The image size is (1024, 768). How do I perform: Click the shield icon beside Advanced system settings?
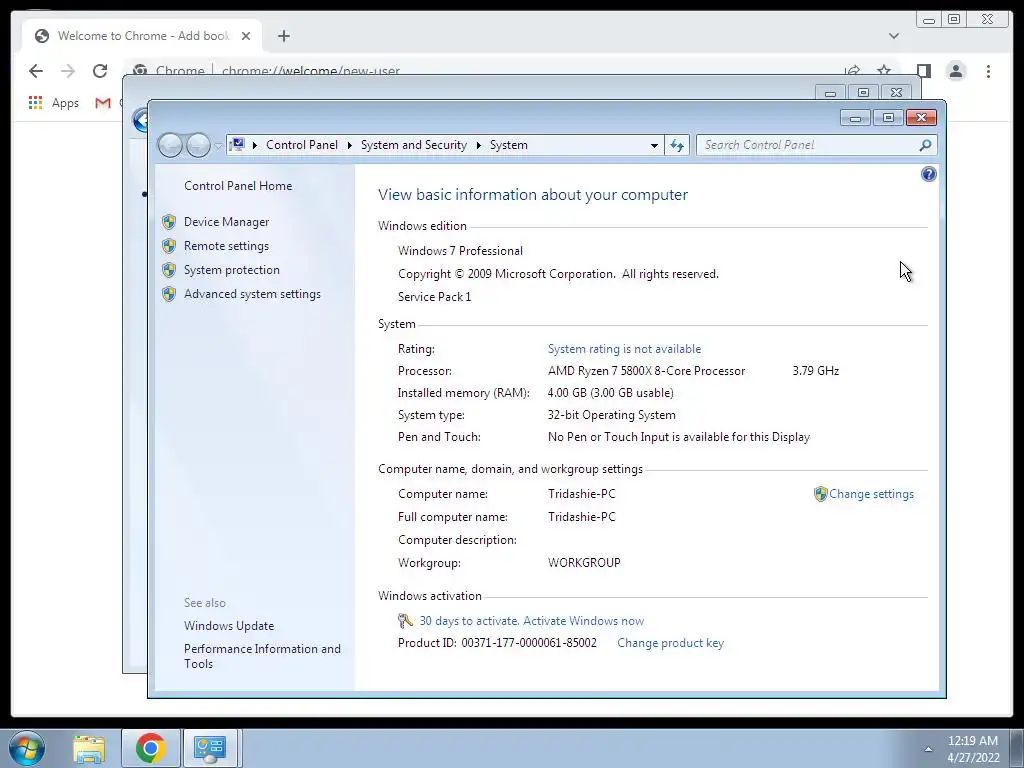coord(169,295)
